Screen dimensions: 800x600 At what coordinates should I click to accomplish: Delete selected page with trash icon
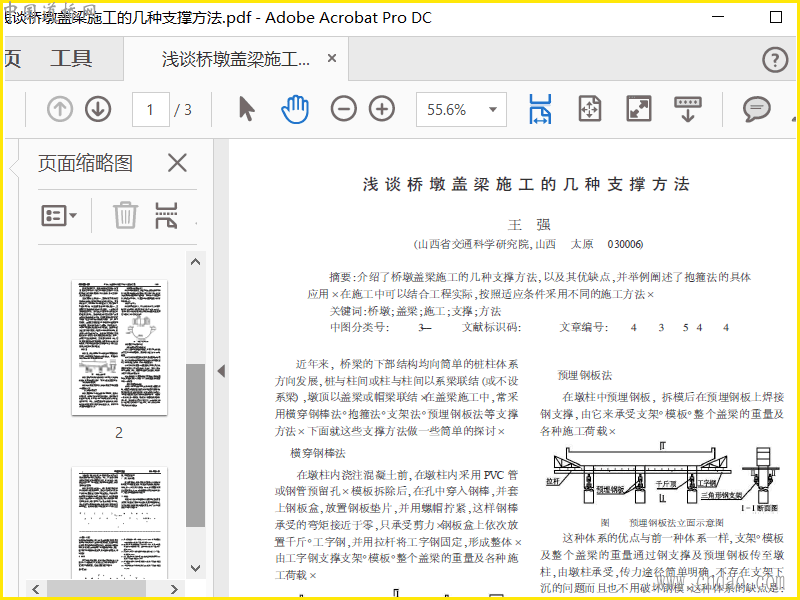125,215
